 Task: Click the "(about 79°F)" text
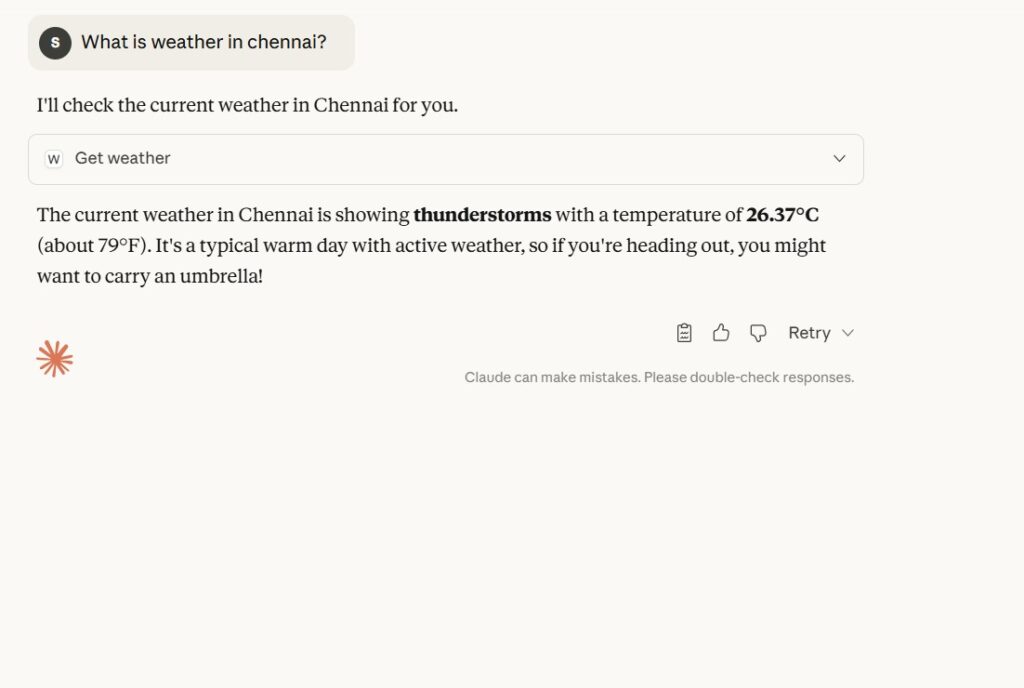point(93,245)
